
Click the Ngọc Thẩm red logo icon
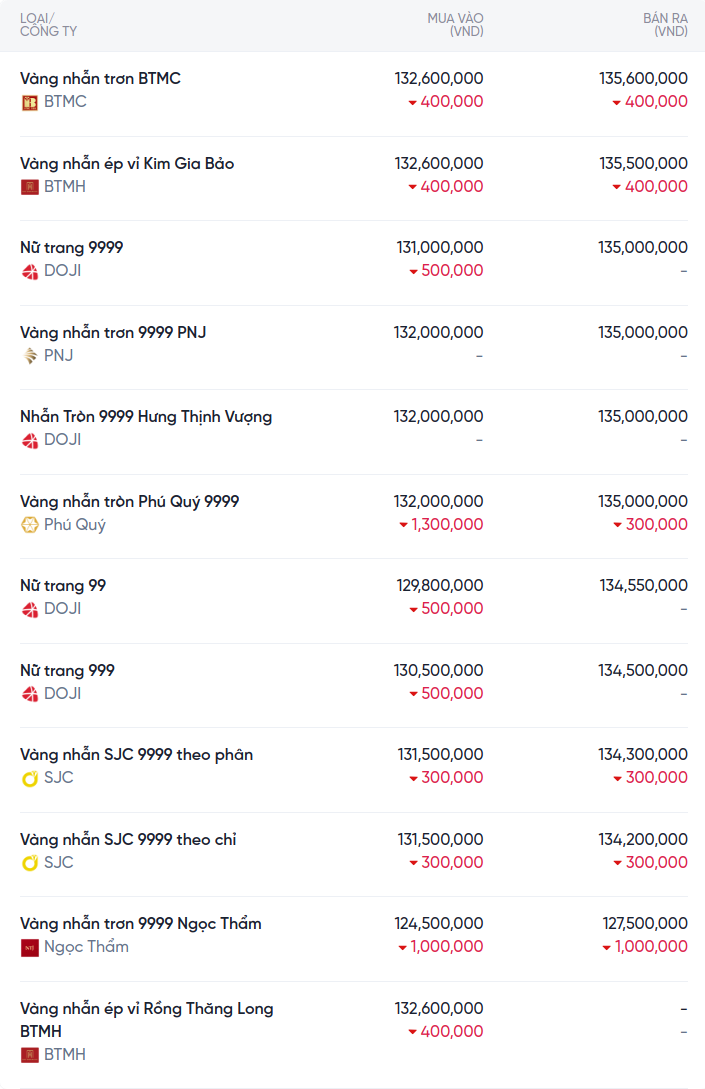(x=30, y=947)
